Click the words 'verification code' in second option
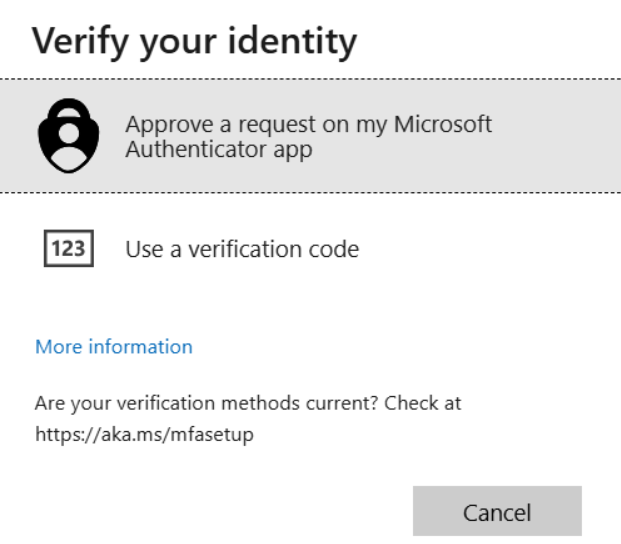Image resolution: width=621 pixels, height=544 pixels. [x=273, y=249]
